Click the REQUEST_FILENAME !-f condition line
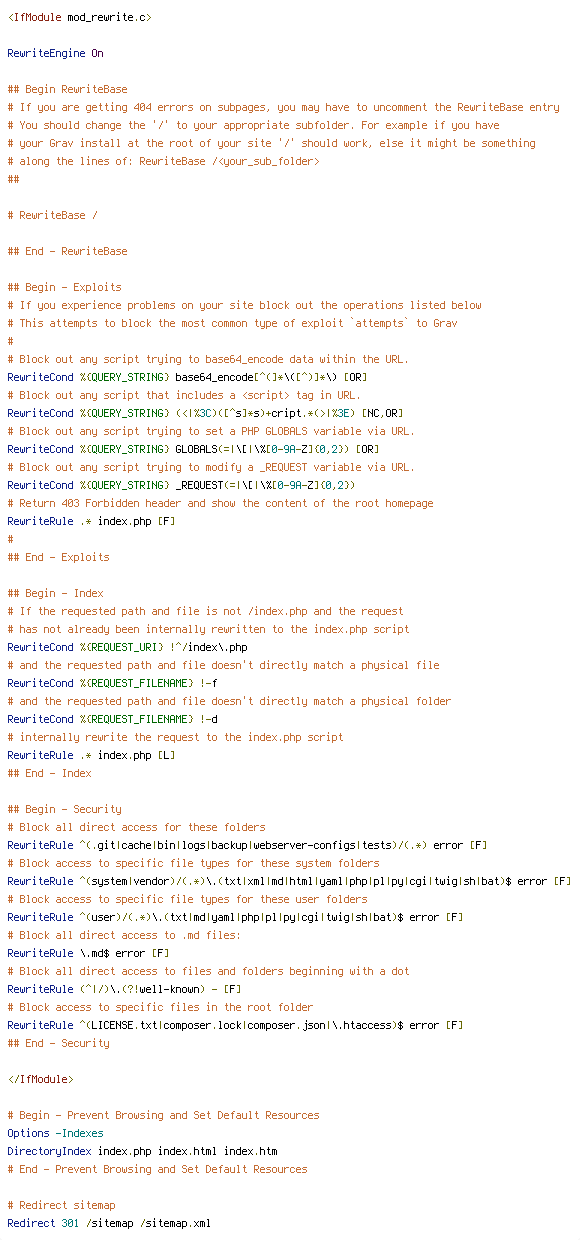The width and height of the screenshot is (580, 1240). click(x=109, y=683)
